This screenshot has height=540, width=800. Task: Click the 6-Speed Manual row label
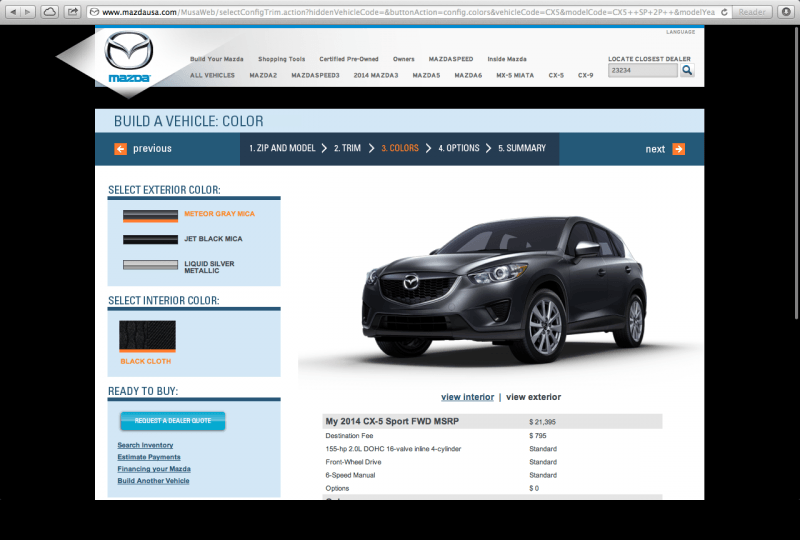pyautogui.click(x=350, y=475)
